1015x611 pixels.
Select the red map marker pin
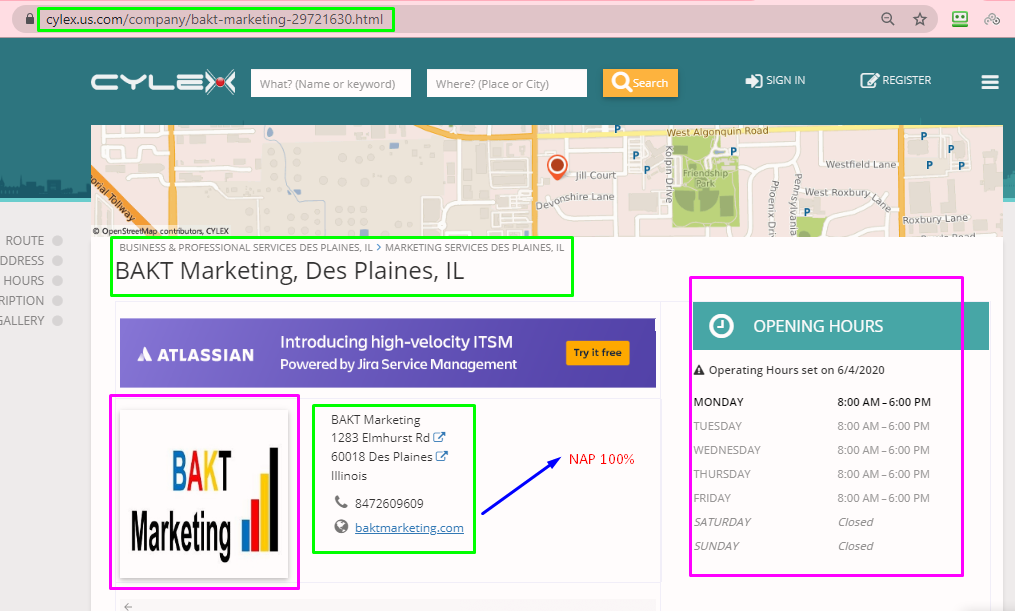pos(557,165)
